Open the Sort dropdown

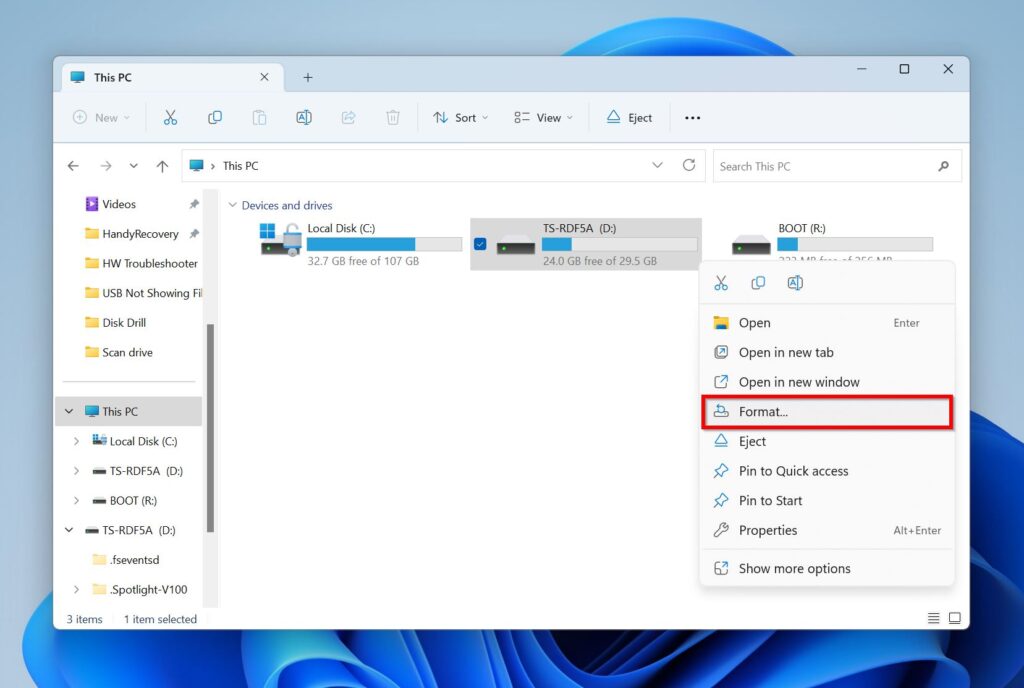(460, 118)
